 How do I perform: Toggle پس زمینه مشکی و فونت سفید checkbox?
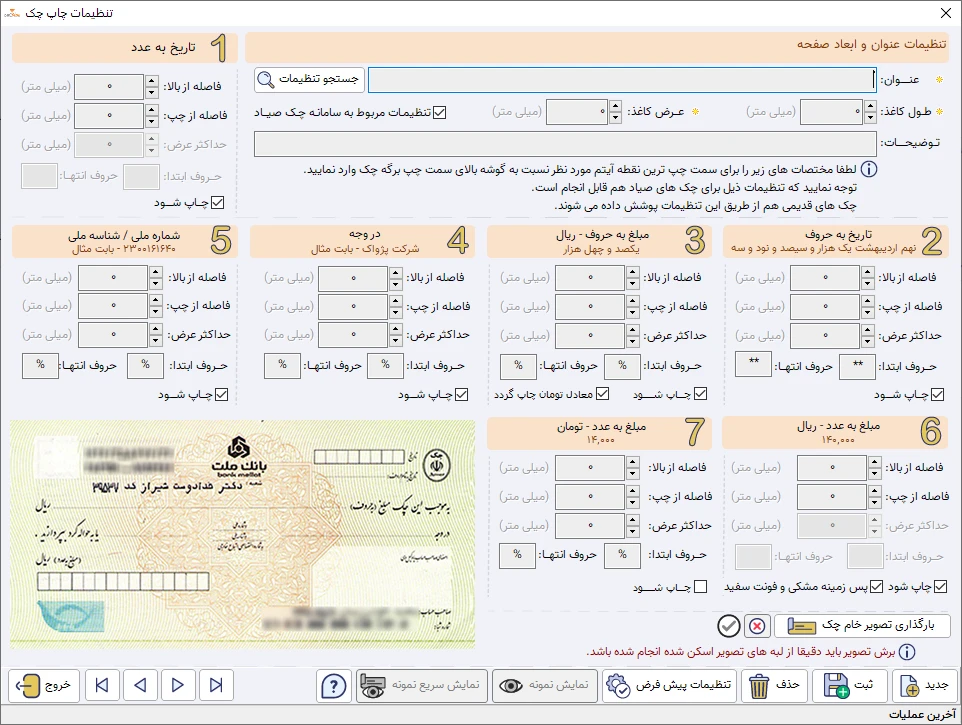tap(877, 586)
